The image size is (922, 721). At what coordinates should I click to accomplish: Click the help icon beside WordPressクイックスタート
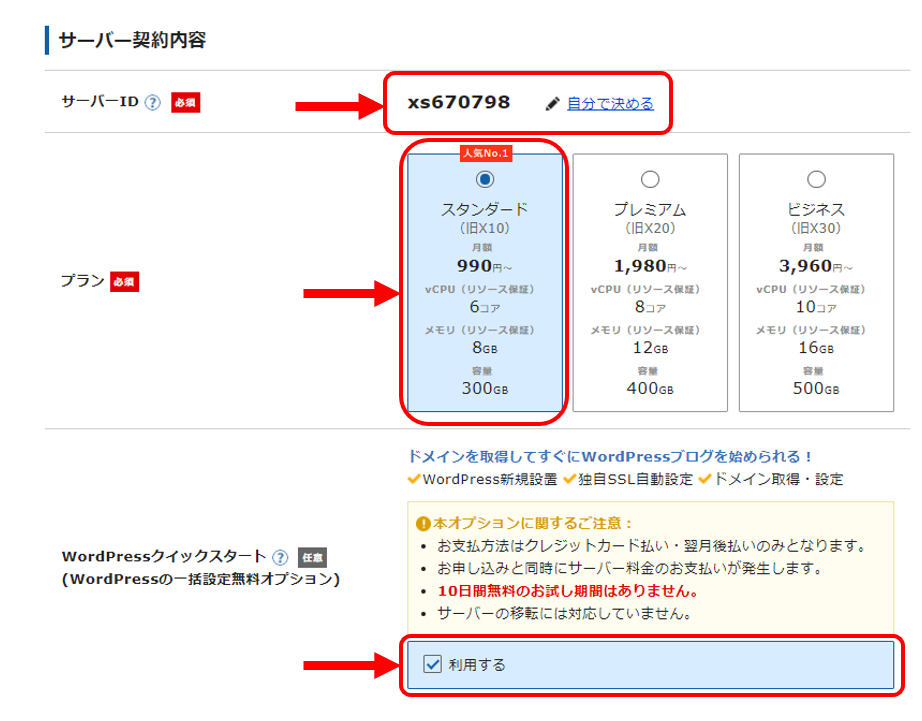[x=280, y=557]
